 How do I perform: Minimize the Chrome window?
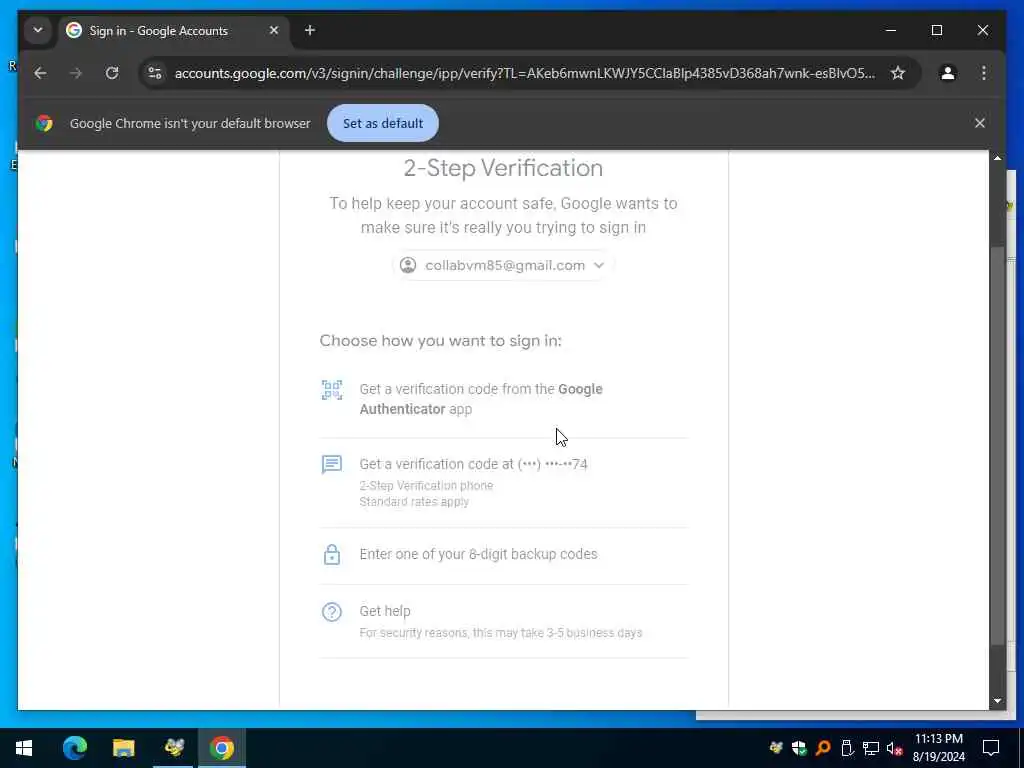[x=891, y=30]
